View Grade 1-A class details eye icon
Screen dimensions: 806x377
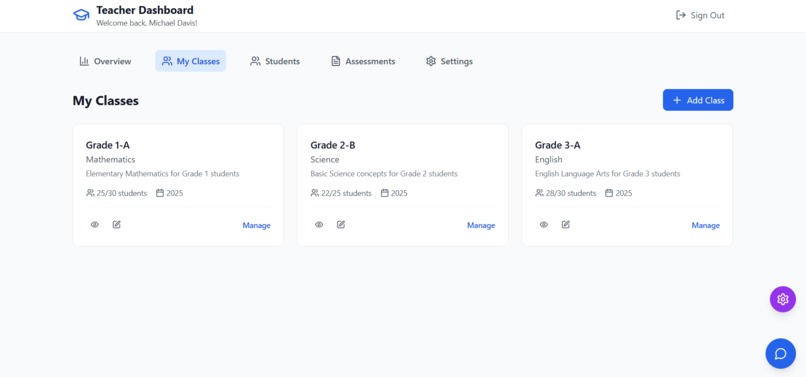tap(95, 225)
